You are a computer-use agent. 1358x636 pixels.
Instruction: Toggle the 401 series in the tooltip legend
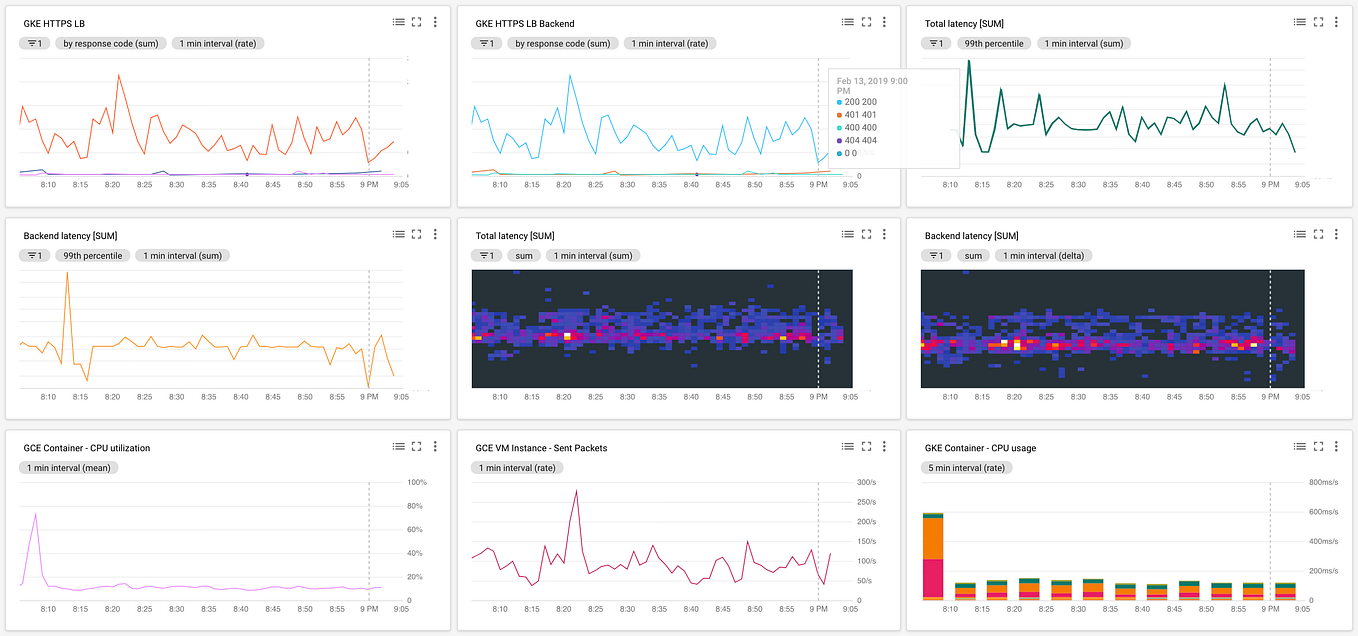[860, 114]
